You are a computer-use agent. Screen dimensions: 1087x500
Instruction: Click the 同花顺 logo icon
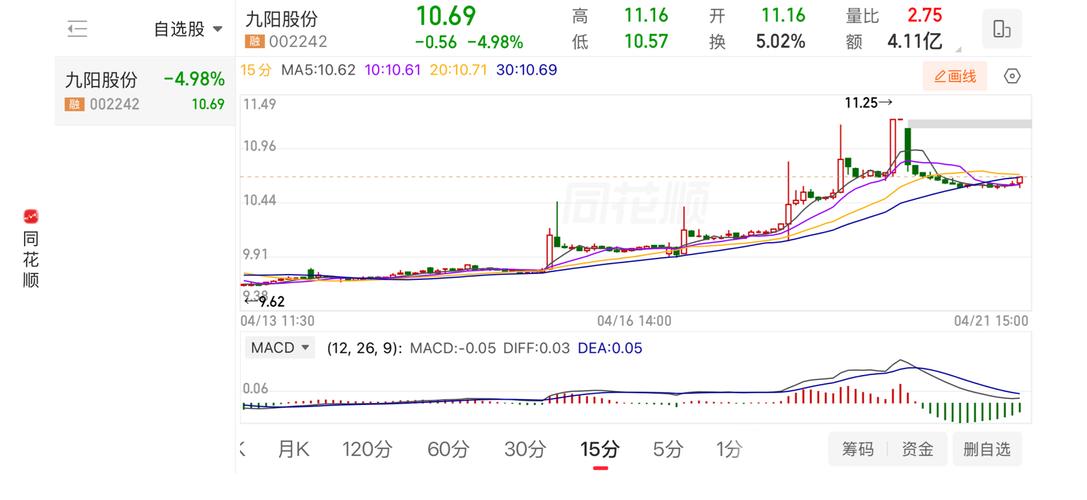coord(31,216)
